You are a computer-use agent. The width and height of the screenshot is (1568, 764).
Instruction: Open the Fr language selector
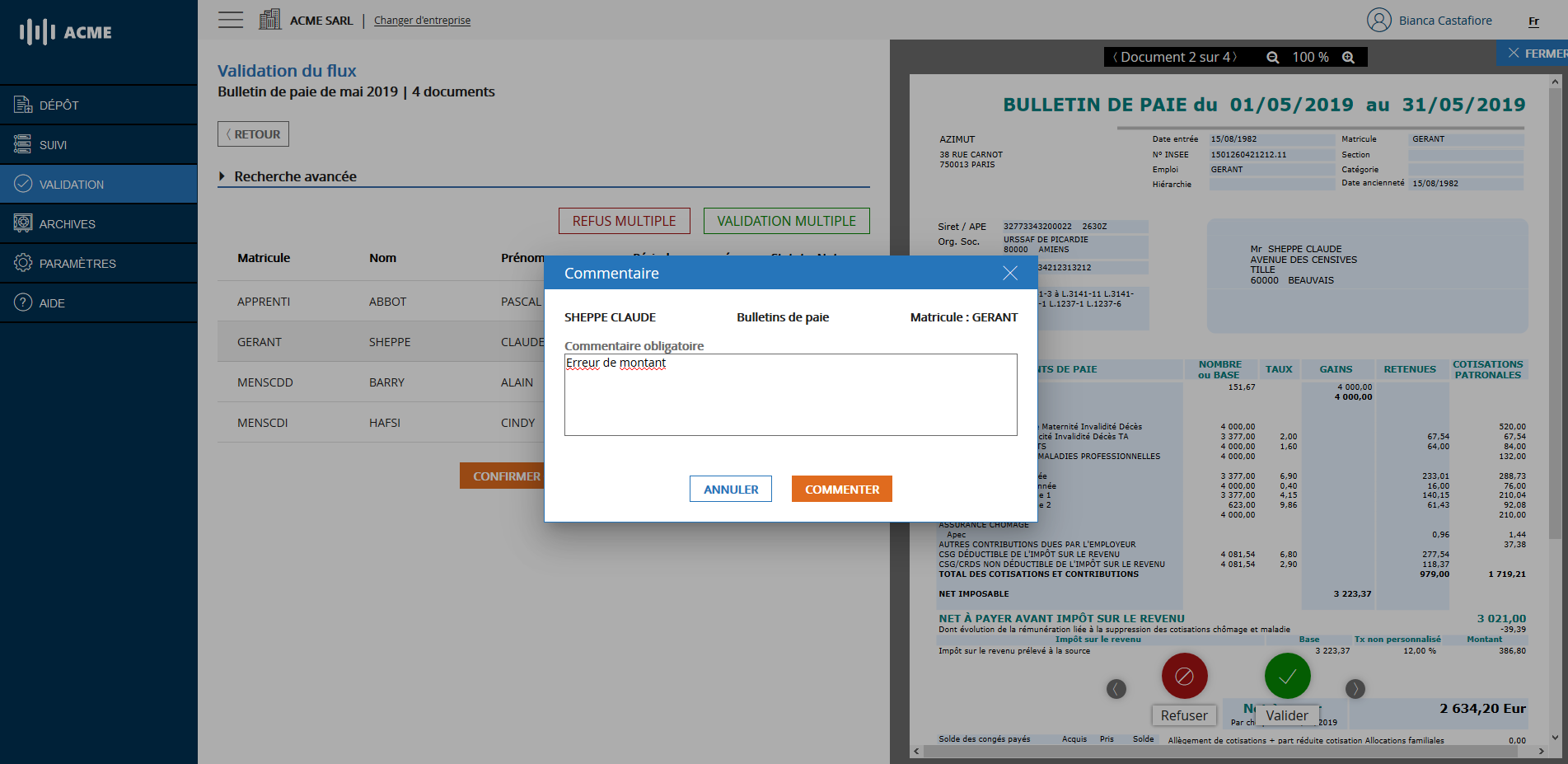tap(1533, 21)
